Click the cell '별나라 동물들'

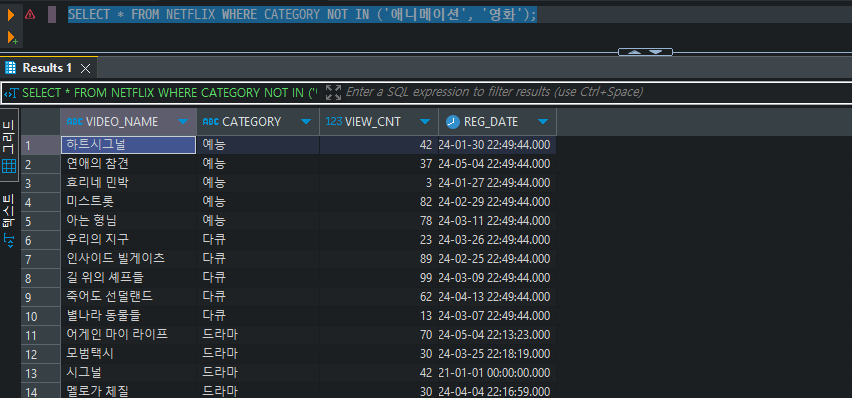(128, 316)
